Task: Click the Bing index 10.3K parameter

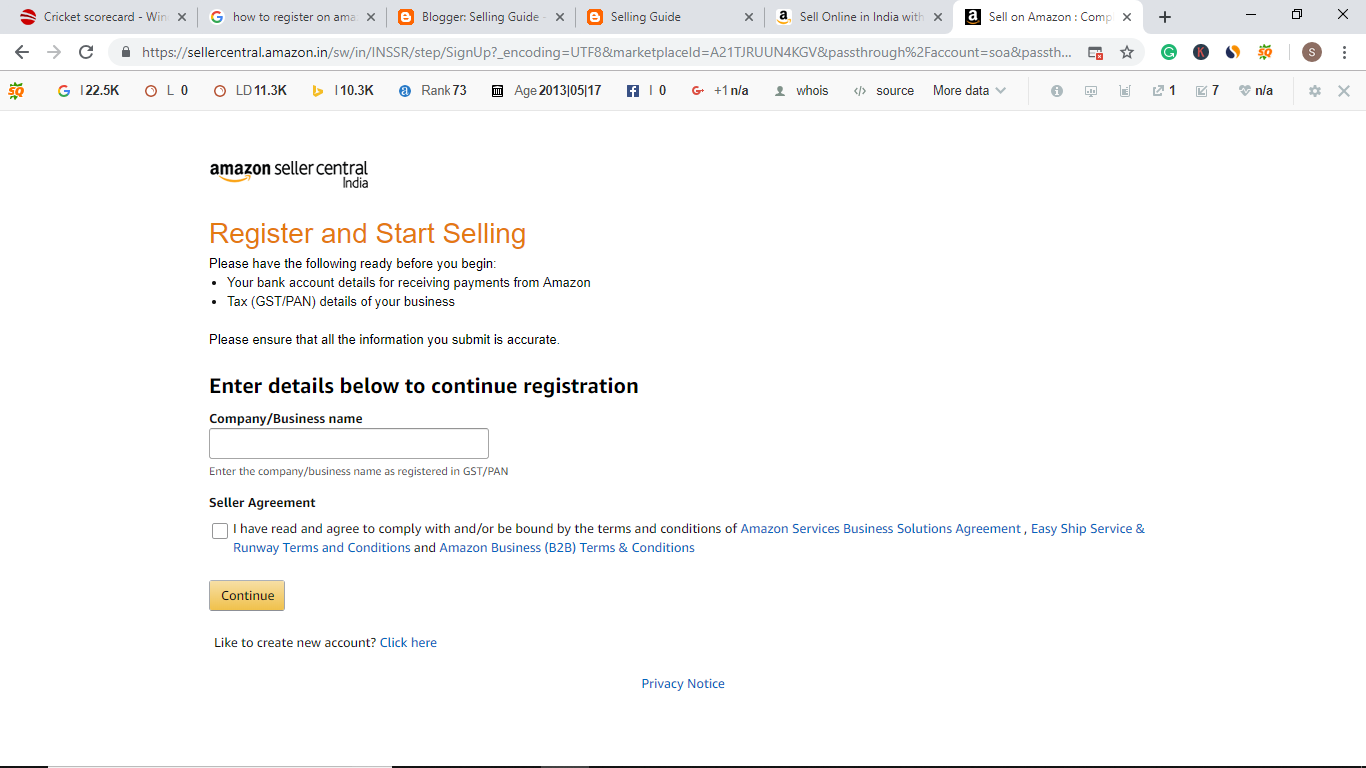Action: 342,91
